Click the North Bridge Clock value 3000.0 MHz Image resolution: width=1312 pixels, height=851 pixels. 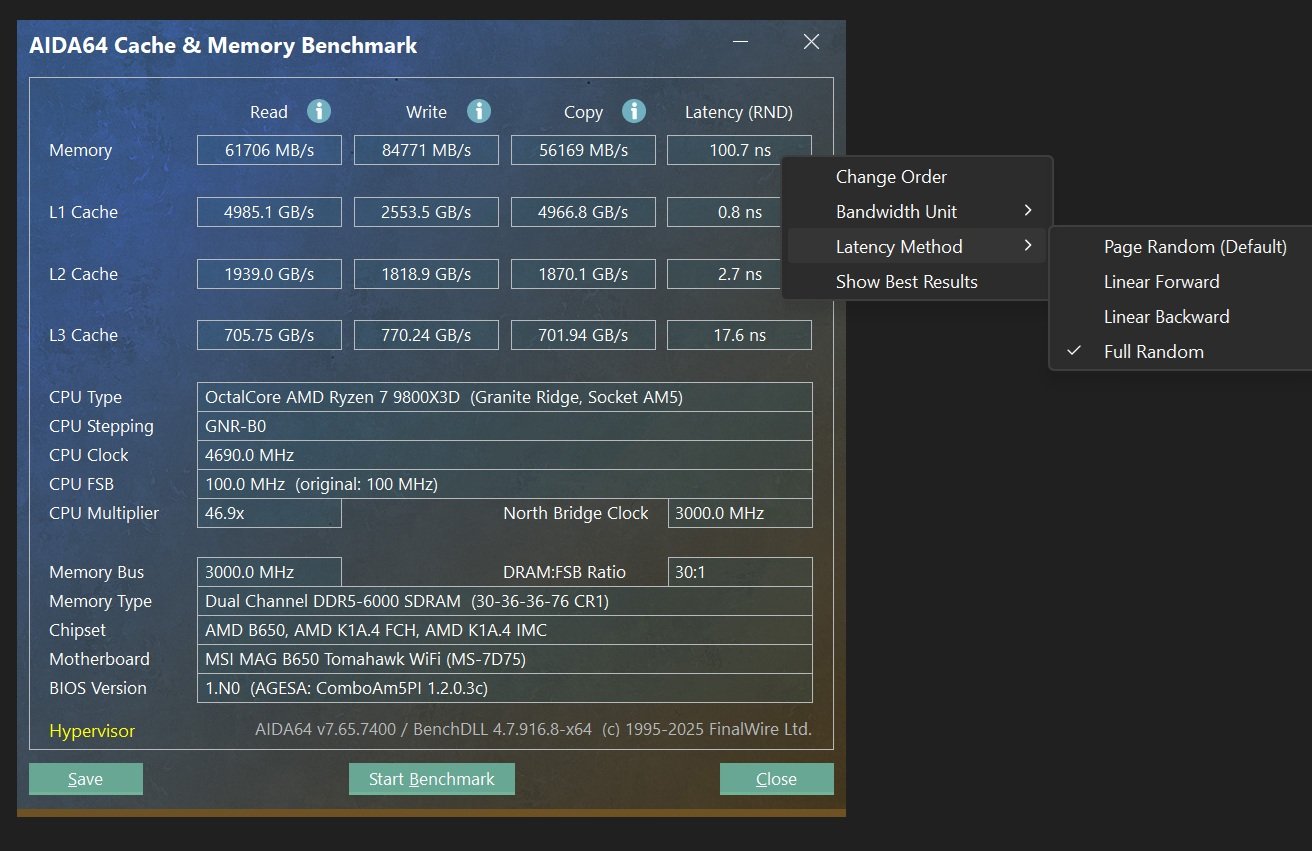point(739,513)
